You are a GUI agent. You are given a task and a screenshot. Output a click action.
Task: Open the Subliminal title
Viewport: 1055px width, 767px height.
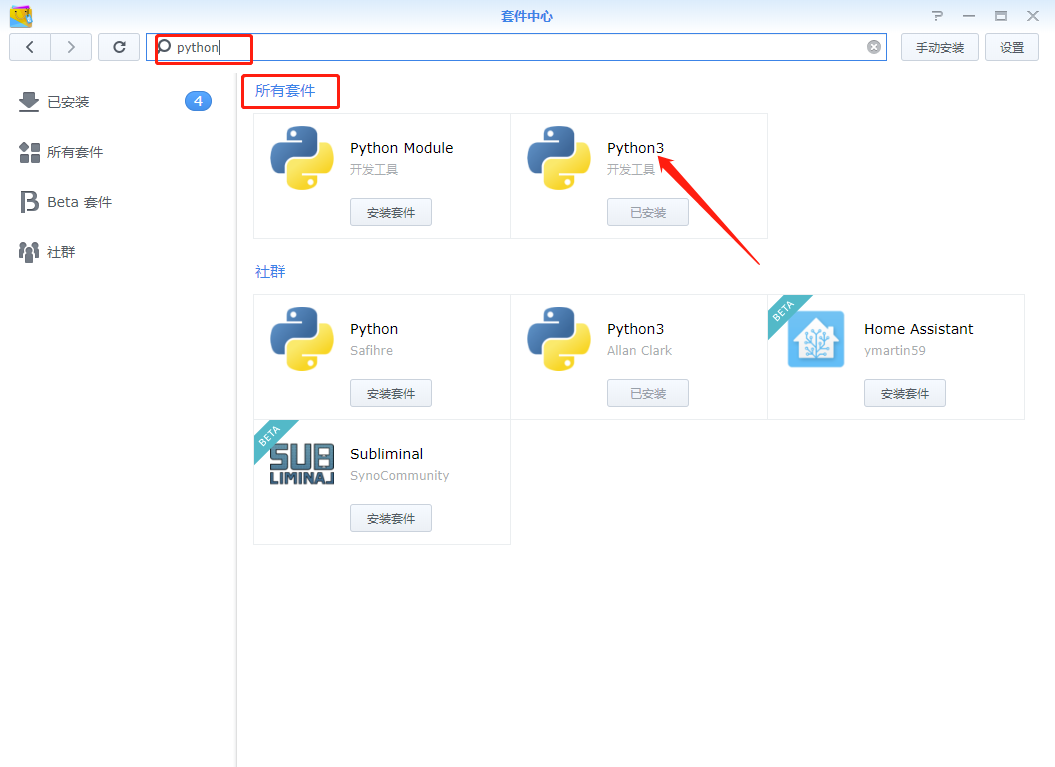386,454
